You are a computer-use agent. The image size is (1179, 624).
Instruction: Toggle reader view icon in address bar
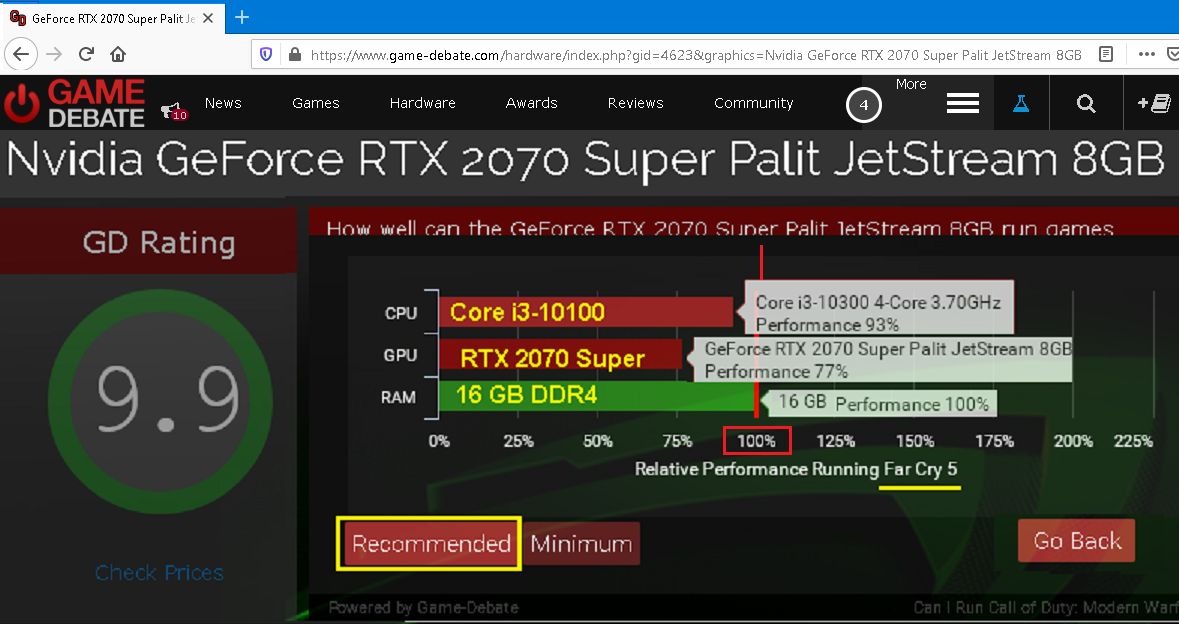click(x=1105, y=54)
